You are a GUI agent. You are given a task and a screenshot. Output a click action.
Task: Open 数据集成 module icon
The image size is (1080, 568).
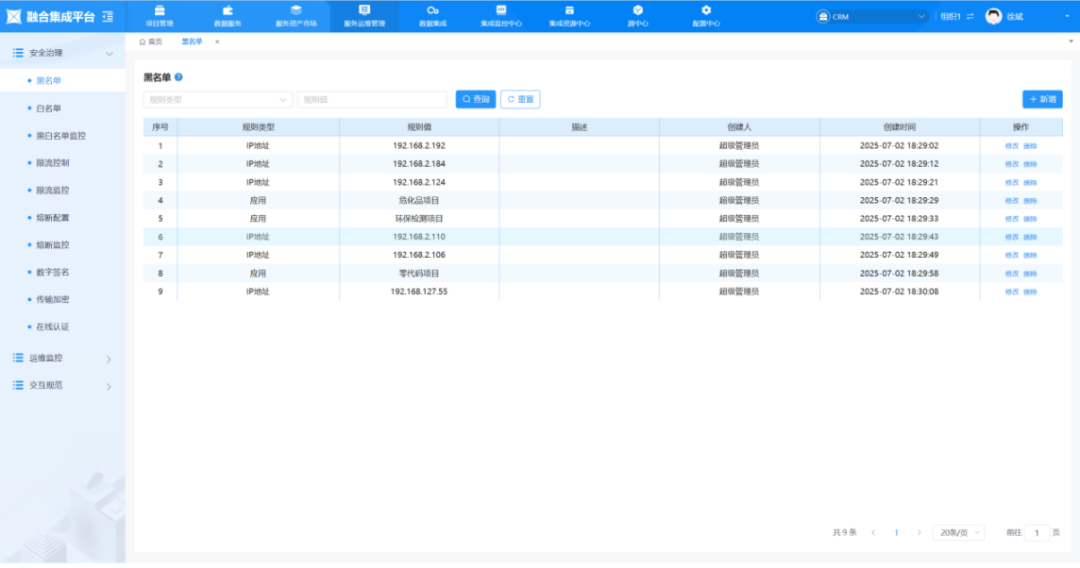(x=433, y=15)
